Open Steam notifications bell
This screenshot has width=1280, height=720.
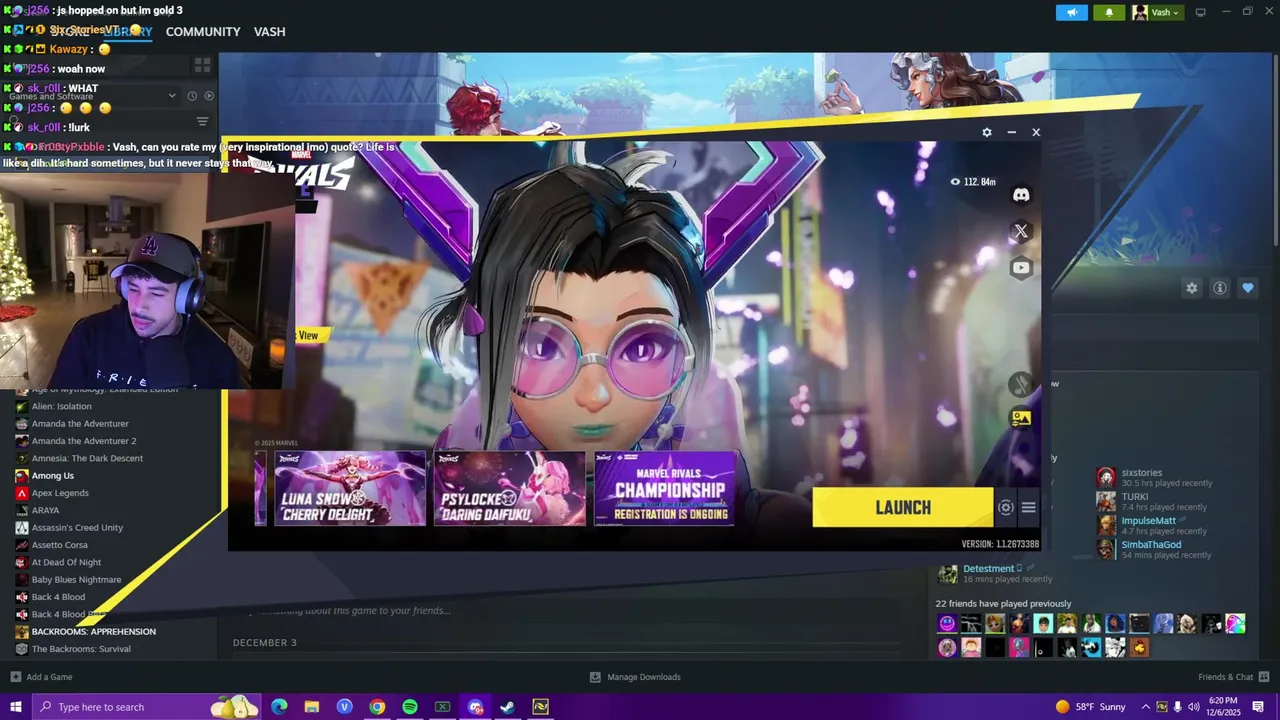[1109, 12]
